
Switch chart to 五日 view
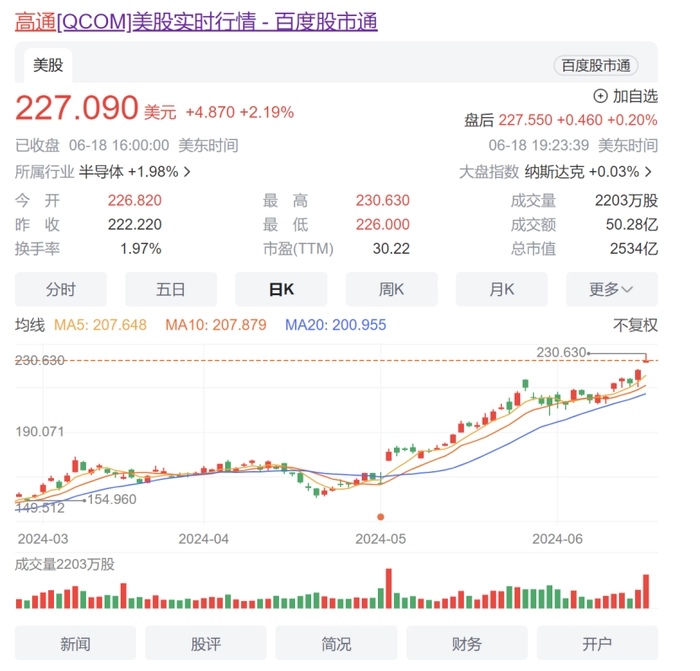[171, 289]
